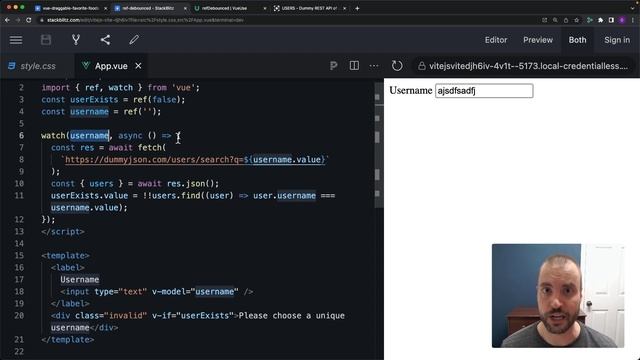This screenshot has height=360, width=640.
Task: Switch to Editor-only view
Action: point(496,40)
